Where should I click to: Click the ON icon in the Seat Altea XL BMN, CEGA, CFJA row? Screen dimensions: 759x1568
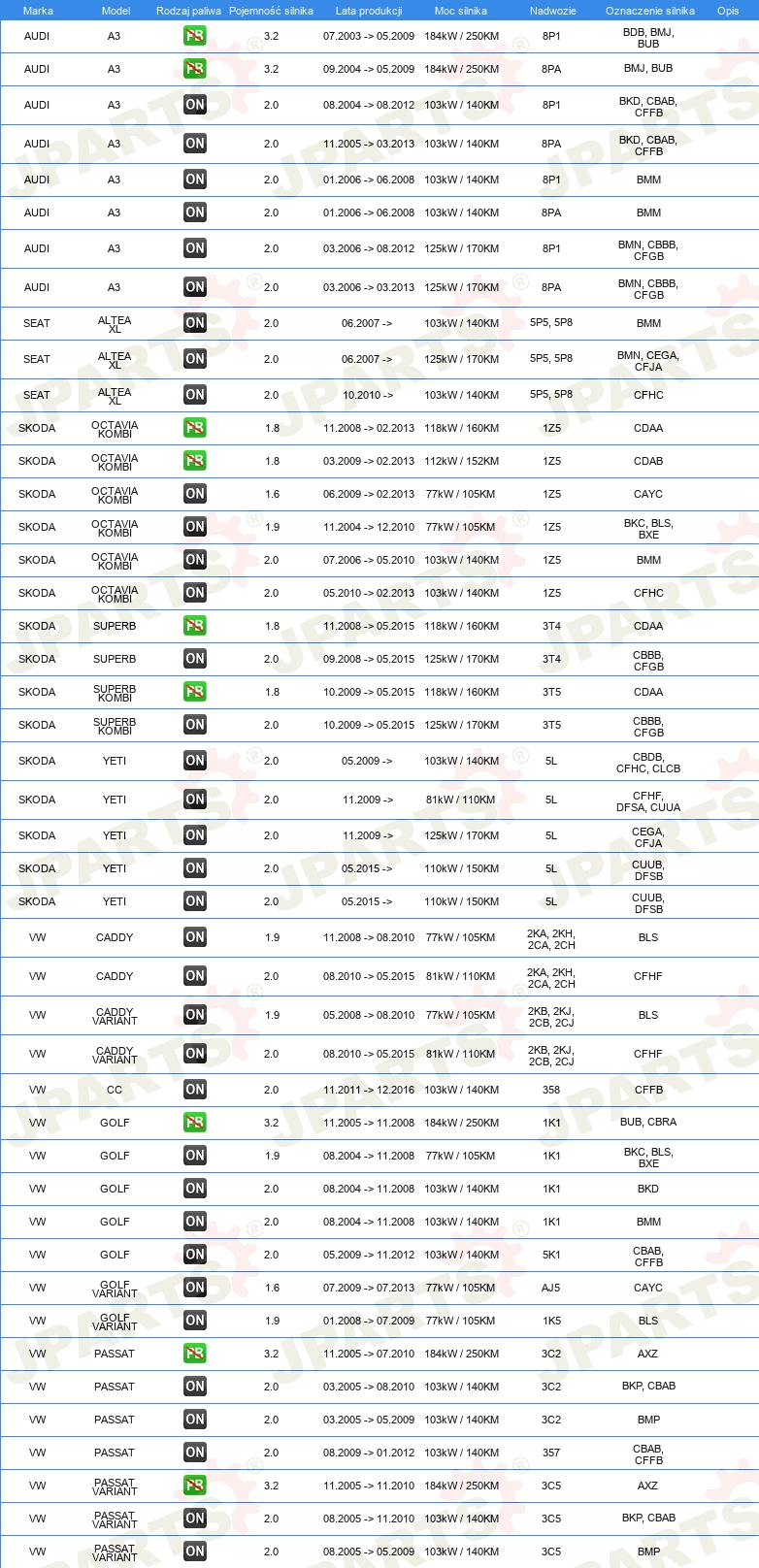[x=195, y=359]
